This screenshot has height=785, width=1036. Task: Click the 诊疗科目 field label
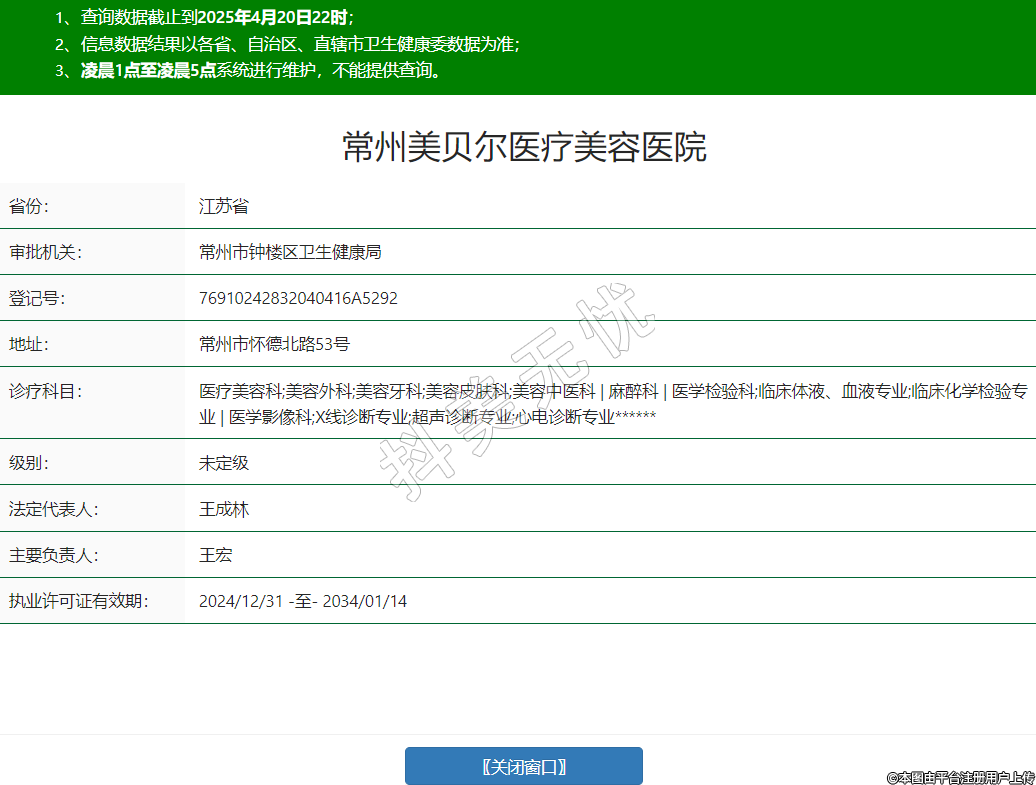(x=45, y=391)
